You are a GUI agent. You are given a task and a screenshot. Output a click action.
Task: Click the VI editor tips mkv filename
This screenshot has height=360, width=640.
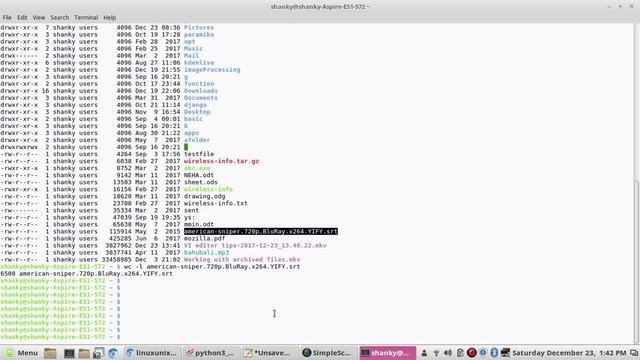point(255,246)
